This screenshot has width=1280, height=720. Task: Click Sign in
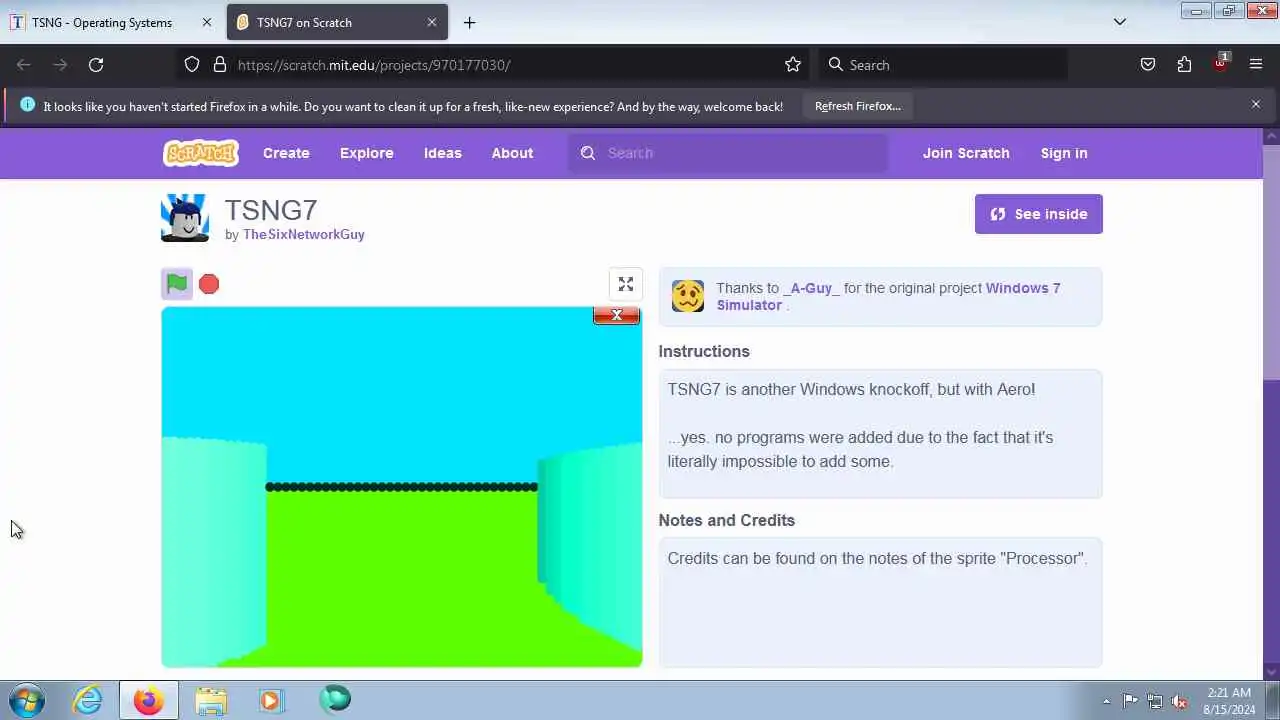point(1064,153)
